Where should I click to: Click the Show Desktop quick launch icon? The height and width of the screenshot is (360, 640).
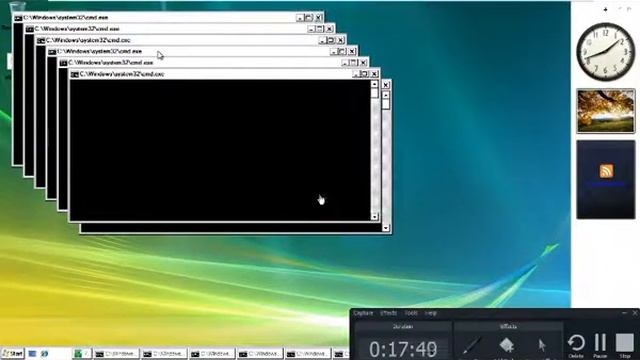[33, 353]
